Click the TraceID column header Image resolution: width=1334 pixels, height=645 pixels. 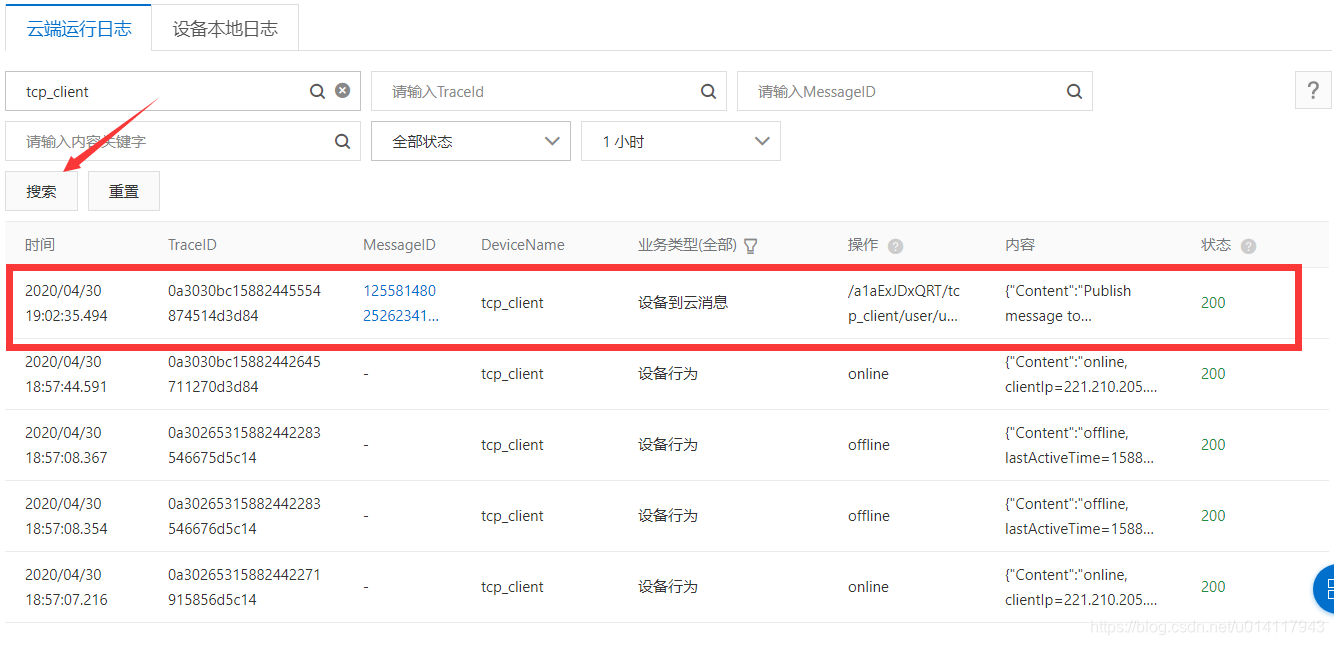(x=192, y=245)
